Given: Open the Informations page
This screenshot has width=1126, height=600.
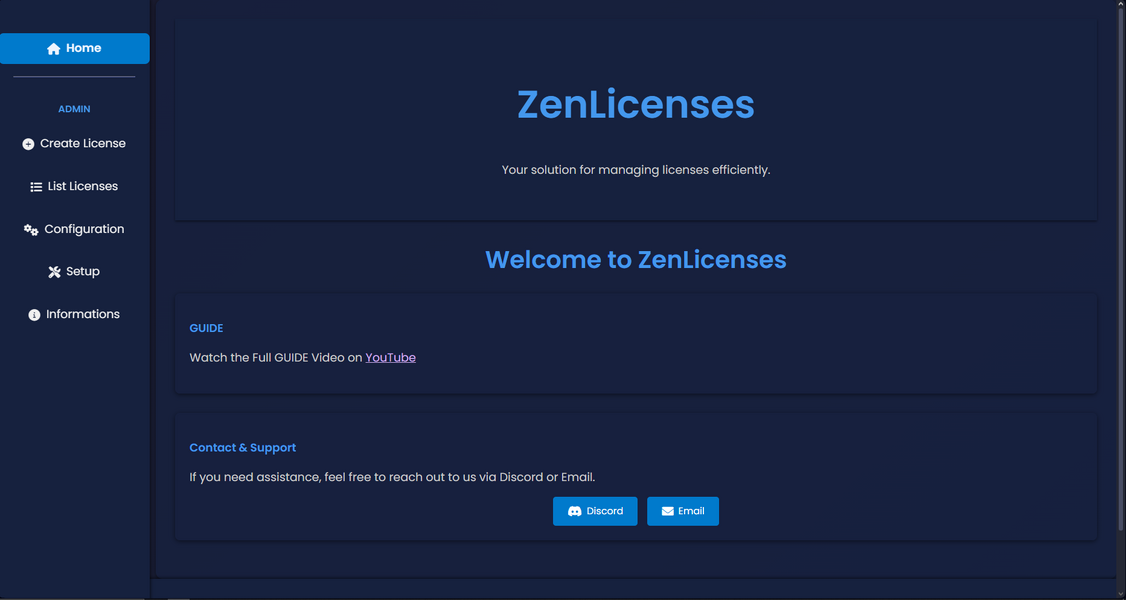Looking at the screenshot, I should click(x=75, y=314).
